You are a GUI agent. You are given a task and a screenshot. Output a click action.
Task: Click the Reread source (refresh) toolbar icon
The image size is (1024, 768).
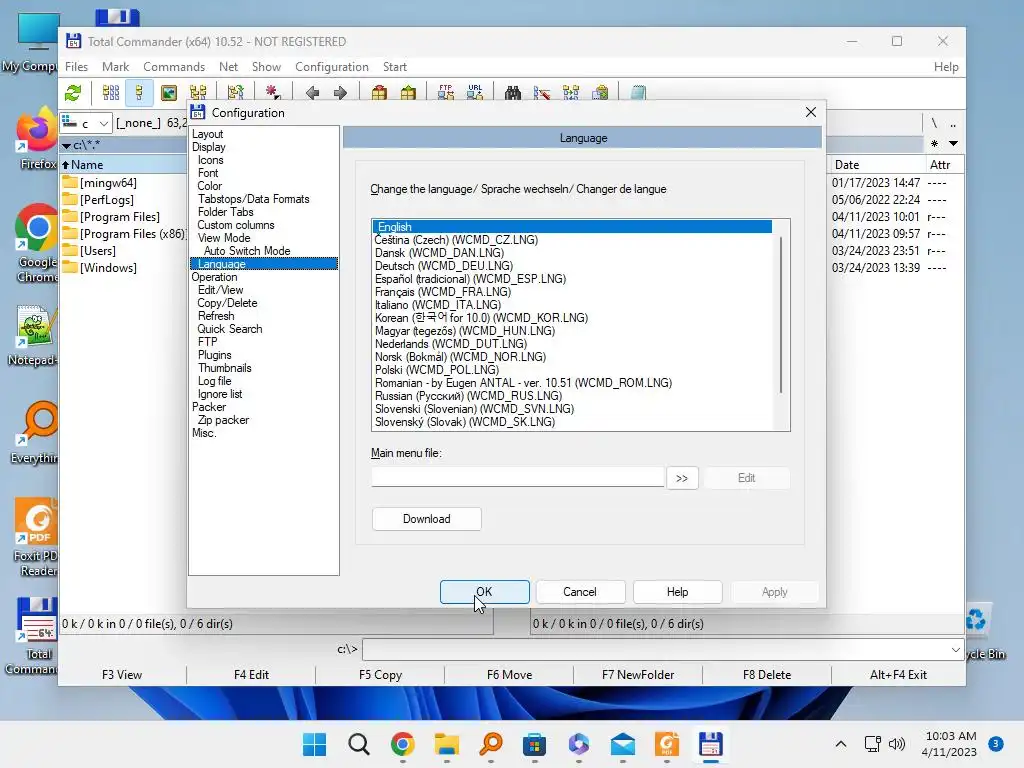coord(73,93)
